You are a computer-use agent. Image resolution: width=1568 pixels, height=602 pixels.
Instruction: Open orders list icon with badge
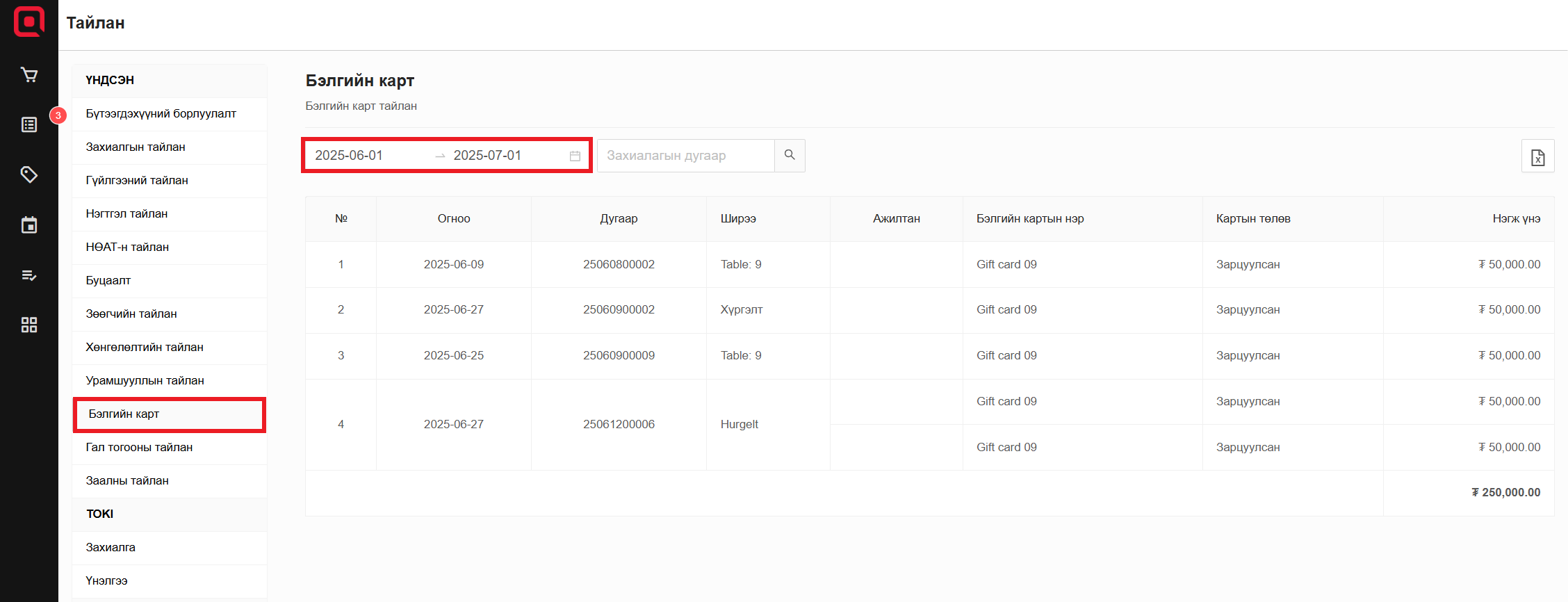pyautogui.click(x=29, y=124)
